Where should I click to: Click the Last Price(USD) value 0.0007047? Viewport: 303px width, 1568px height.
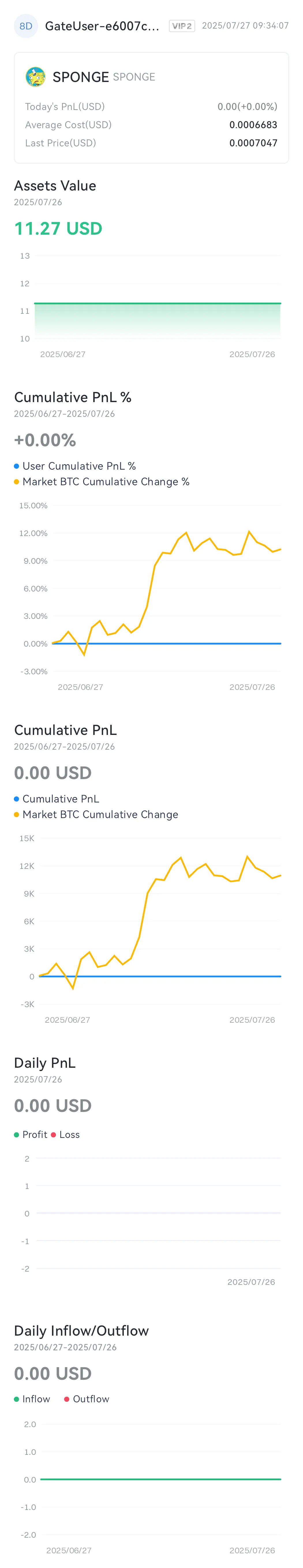pos(253,143)
